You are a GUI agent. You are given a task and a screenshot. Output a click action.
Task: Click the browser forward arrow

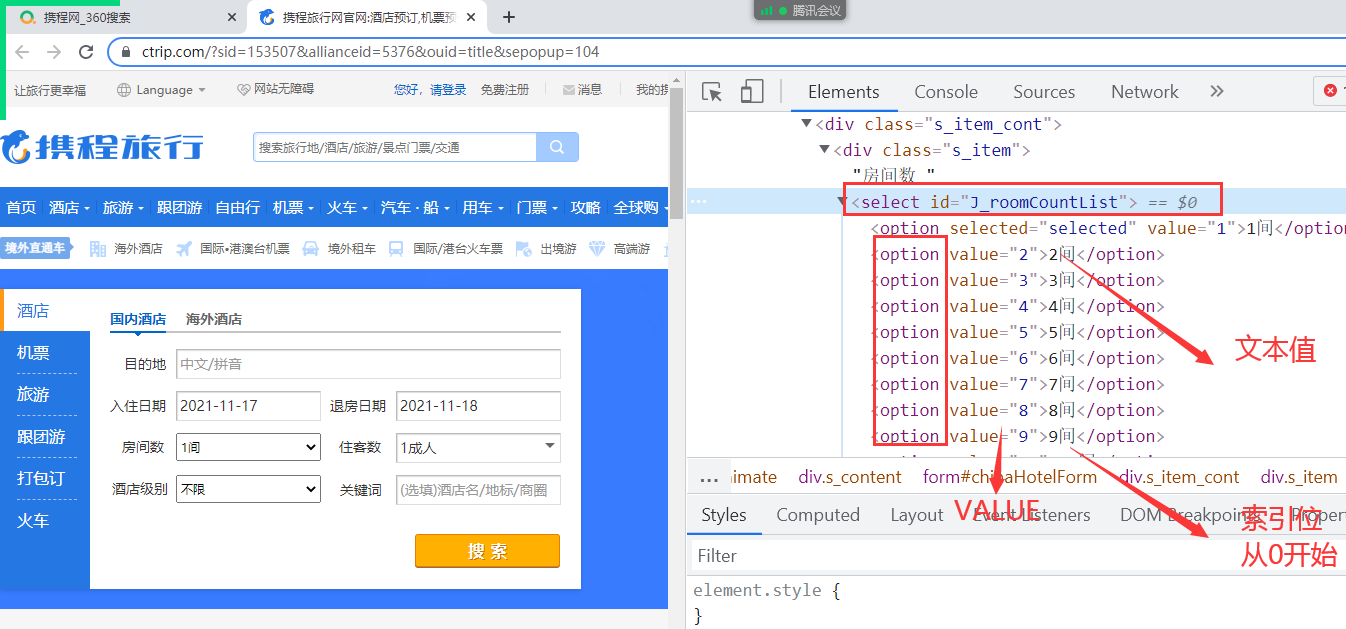54,52
